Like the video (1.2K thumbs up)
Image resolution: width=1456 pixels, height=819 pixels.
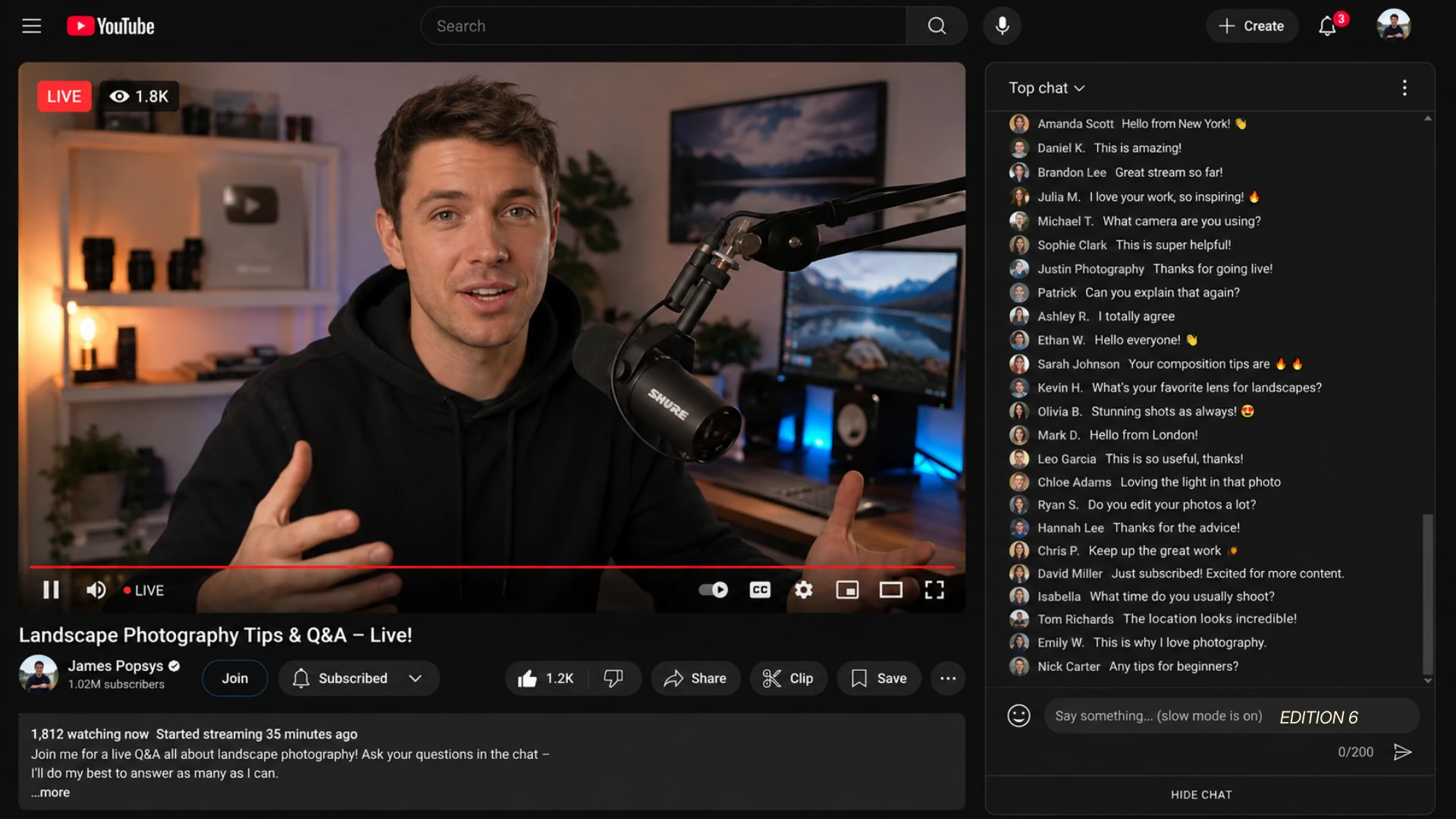(x=545, y=678)
